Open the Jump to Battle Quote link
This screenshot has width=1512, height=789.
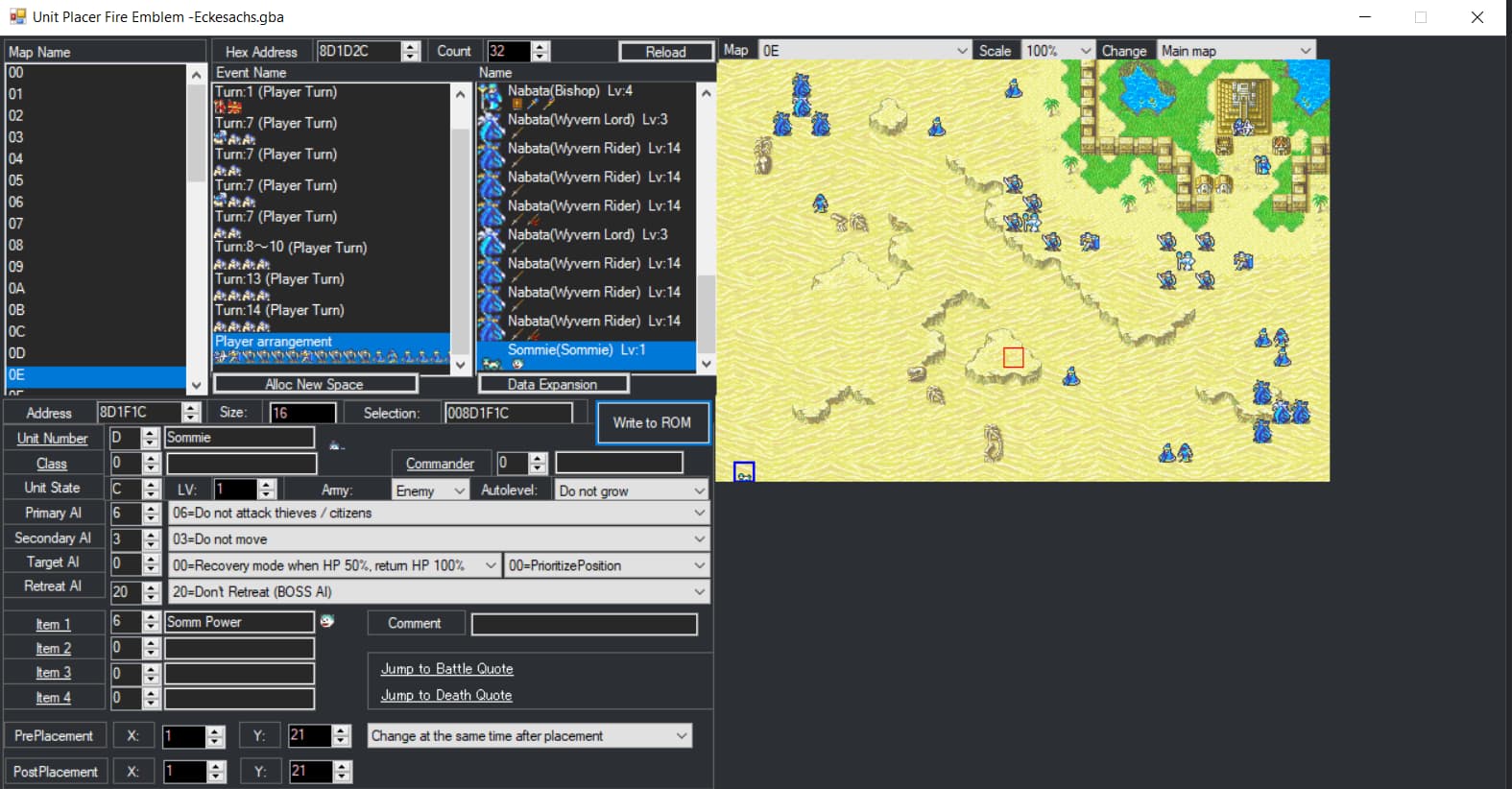point(446,668)
